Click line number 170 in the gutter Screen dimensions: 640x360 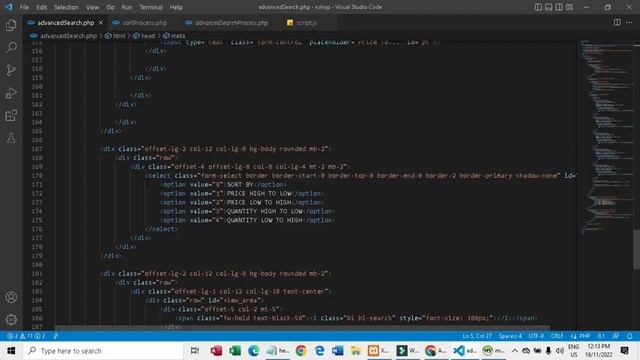(37, 176)
